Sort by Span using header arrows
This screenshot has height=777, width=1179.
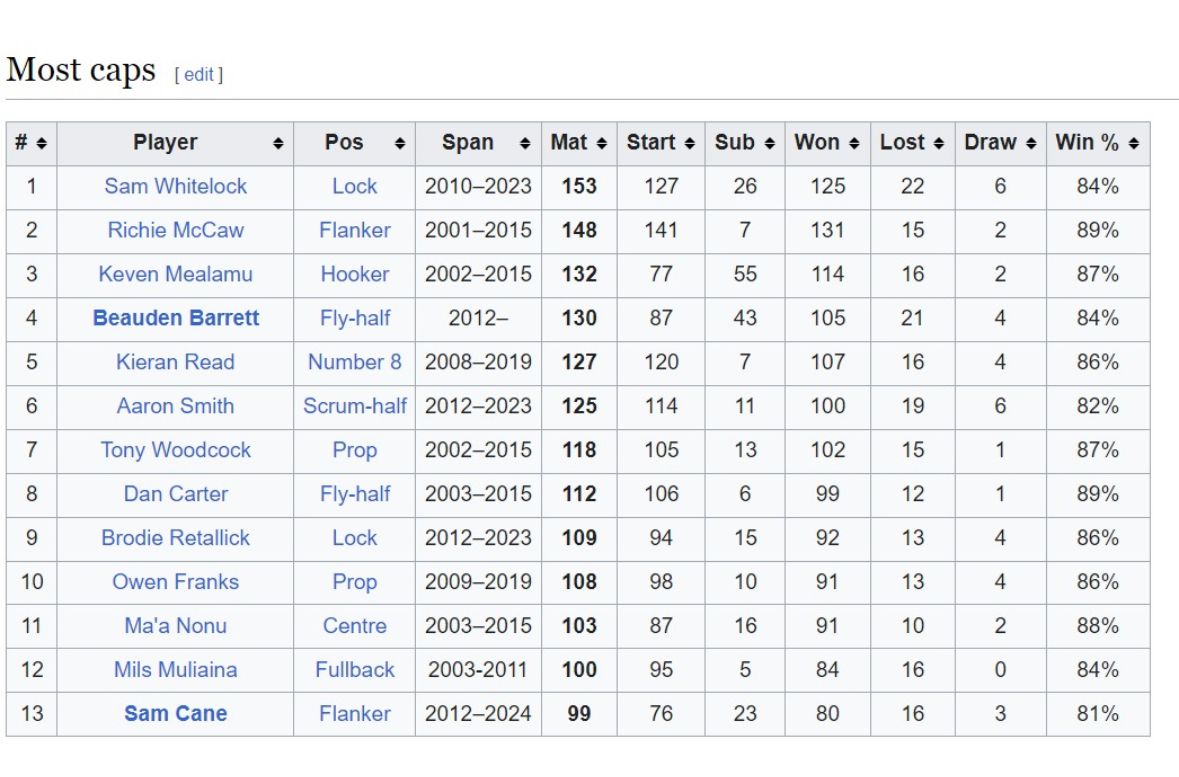(x=525, y=144)
